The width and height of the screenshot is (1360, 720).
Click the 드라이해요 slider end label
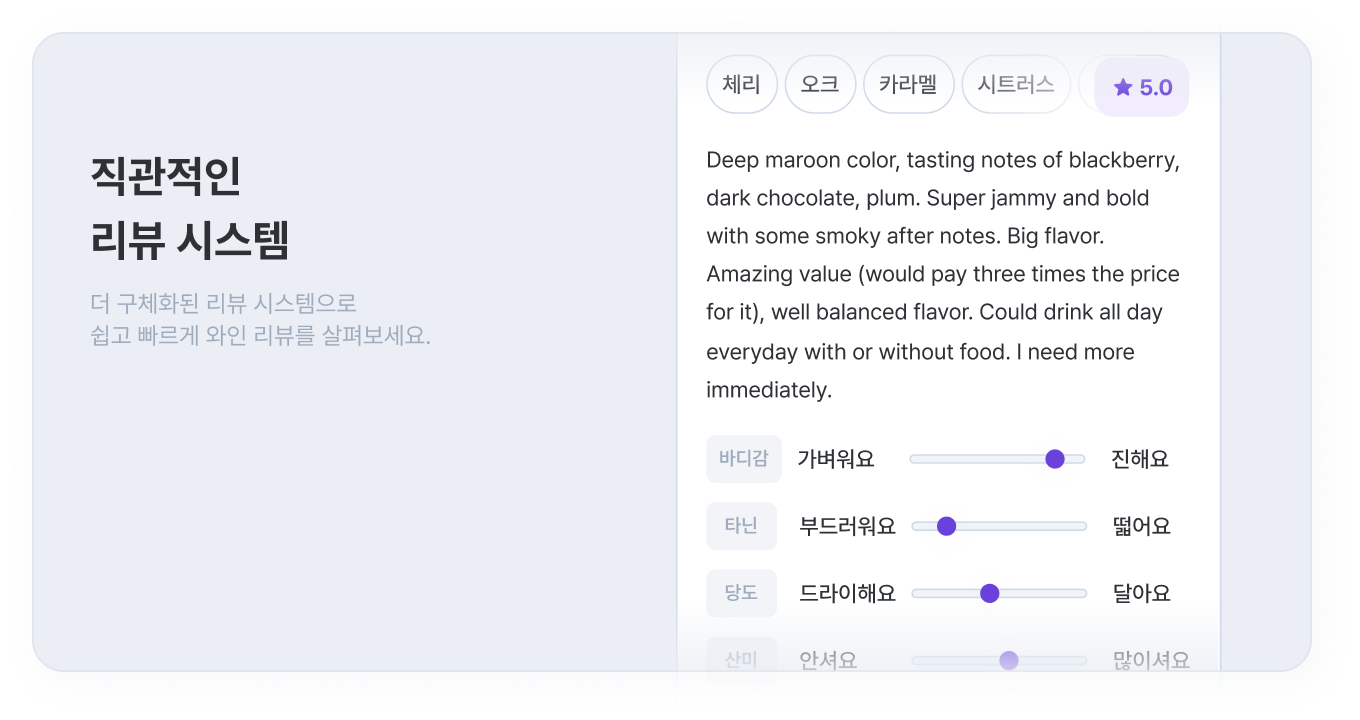[847, 593]
